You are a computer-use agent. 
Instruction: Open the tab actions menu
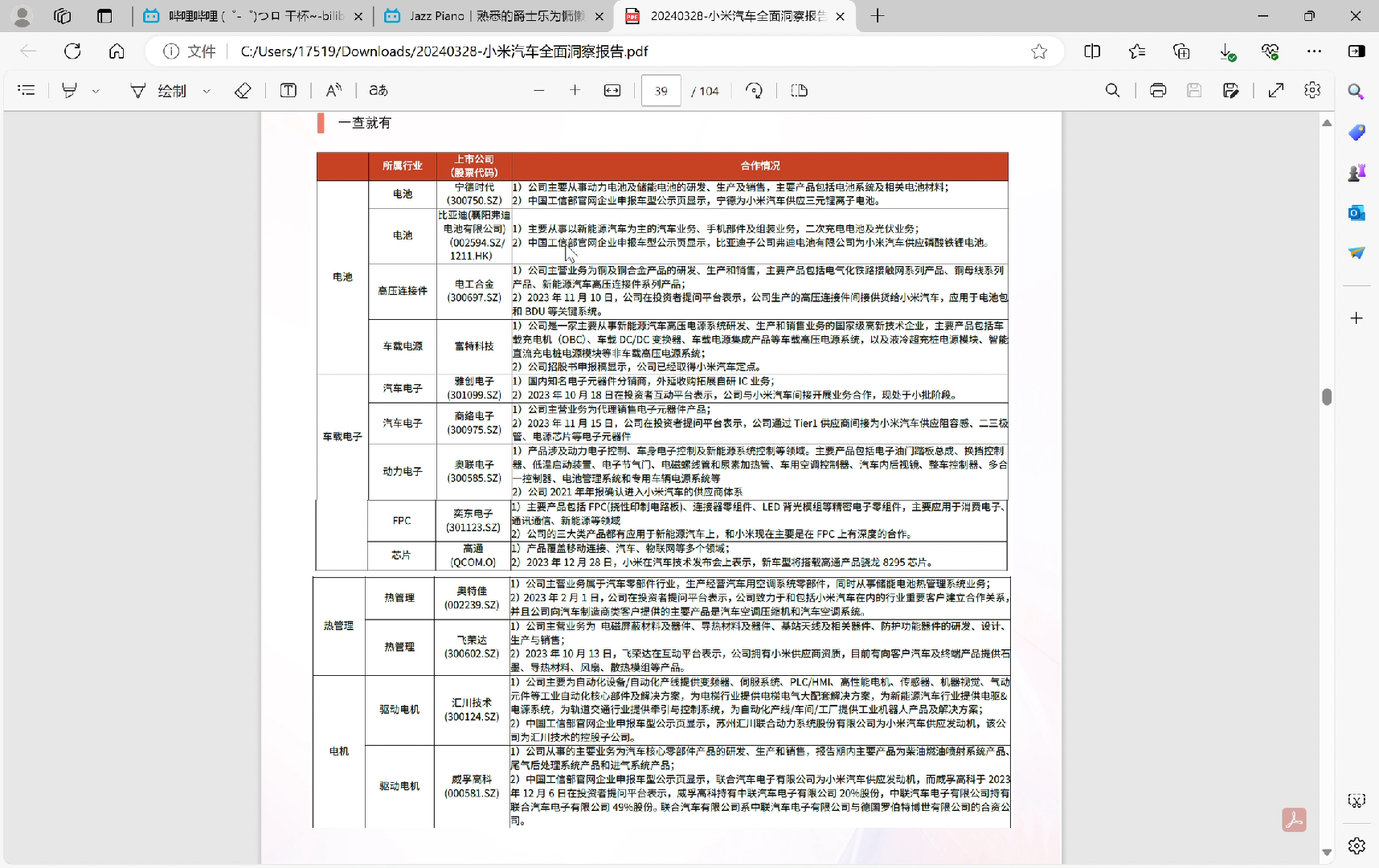pyautogui.click(x=104, y=16)
